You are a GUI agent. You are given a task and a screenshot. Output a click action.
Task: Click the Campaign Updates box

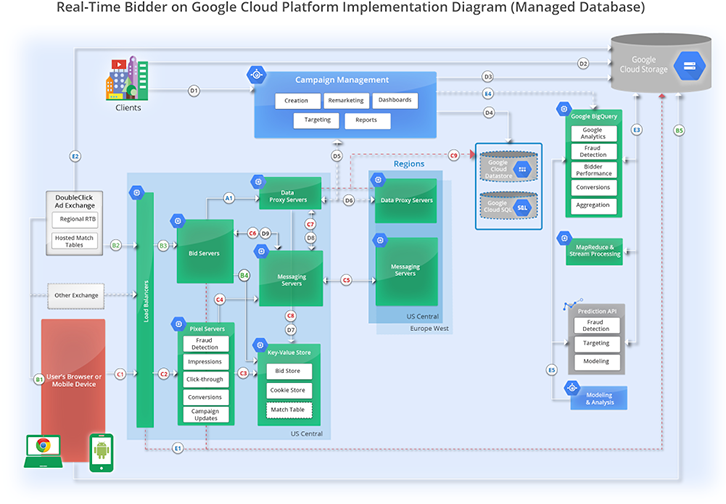coord(206,415)
